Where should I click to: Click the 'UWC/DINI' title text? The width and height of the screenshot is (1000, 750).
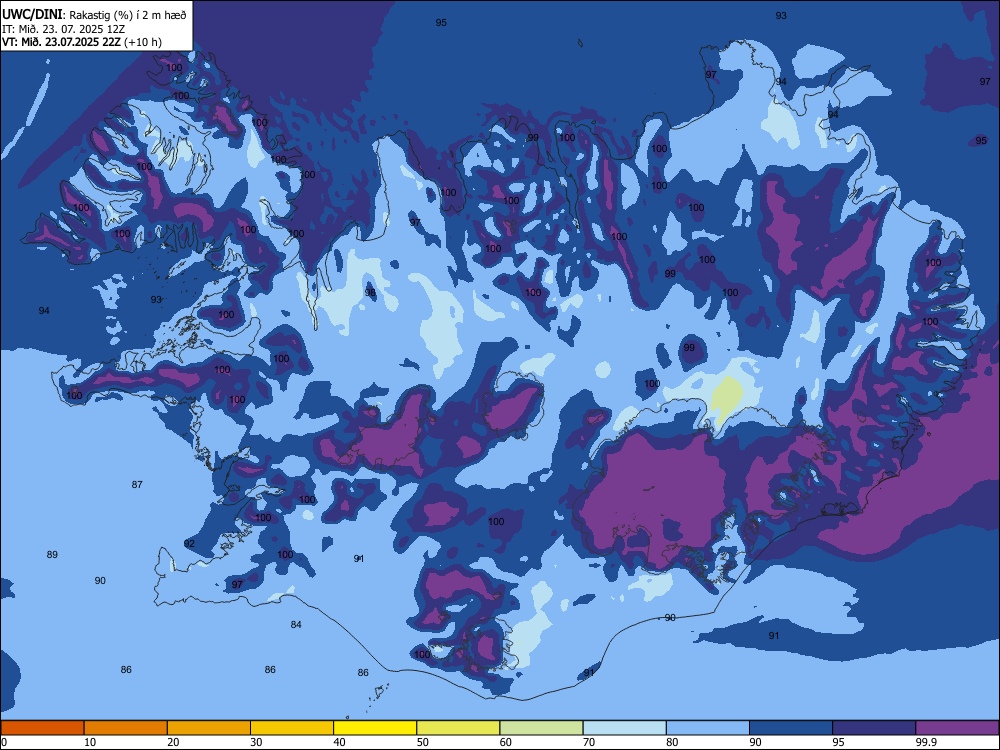pyautogui.click(x=32, y=15)
